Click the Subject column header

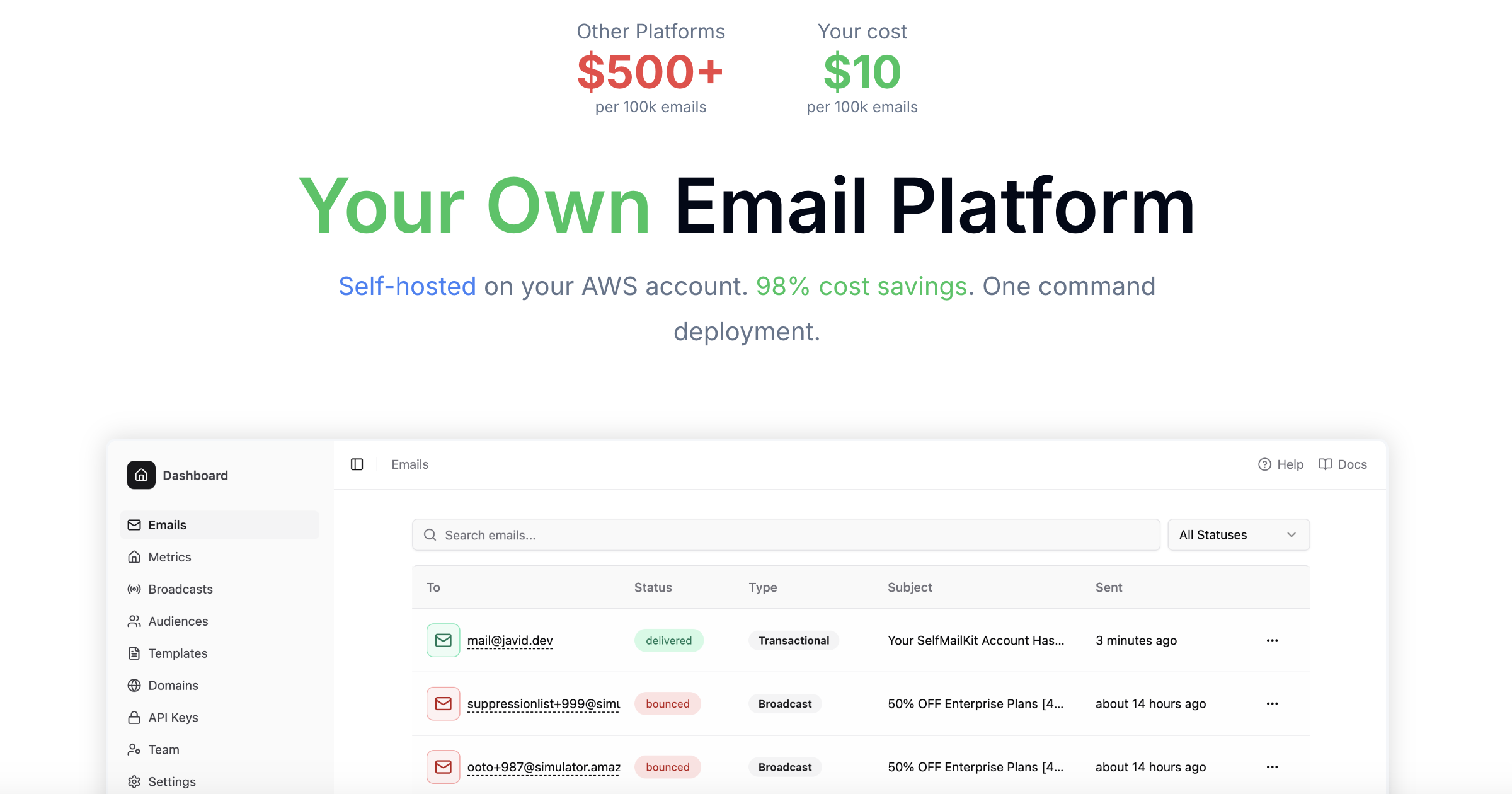pos(910,587)
